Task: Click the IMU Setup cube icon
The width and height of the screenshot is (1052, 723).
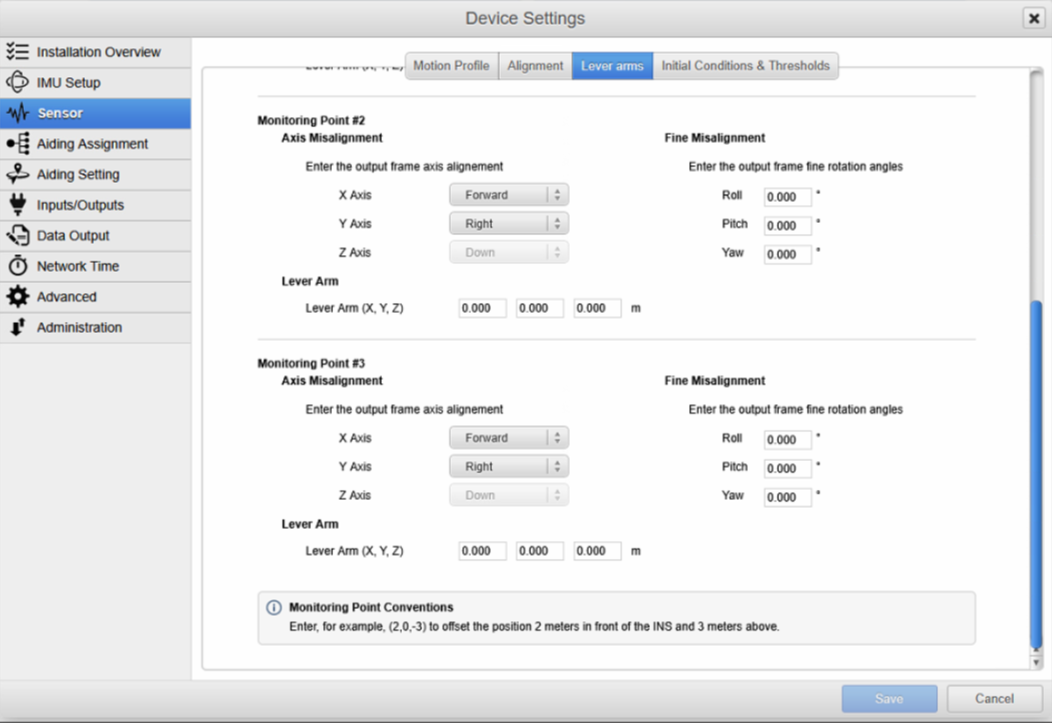Action: coord(17,83)
